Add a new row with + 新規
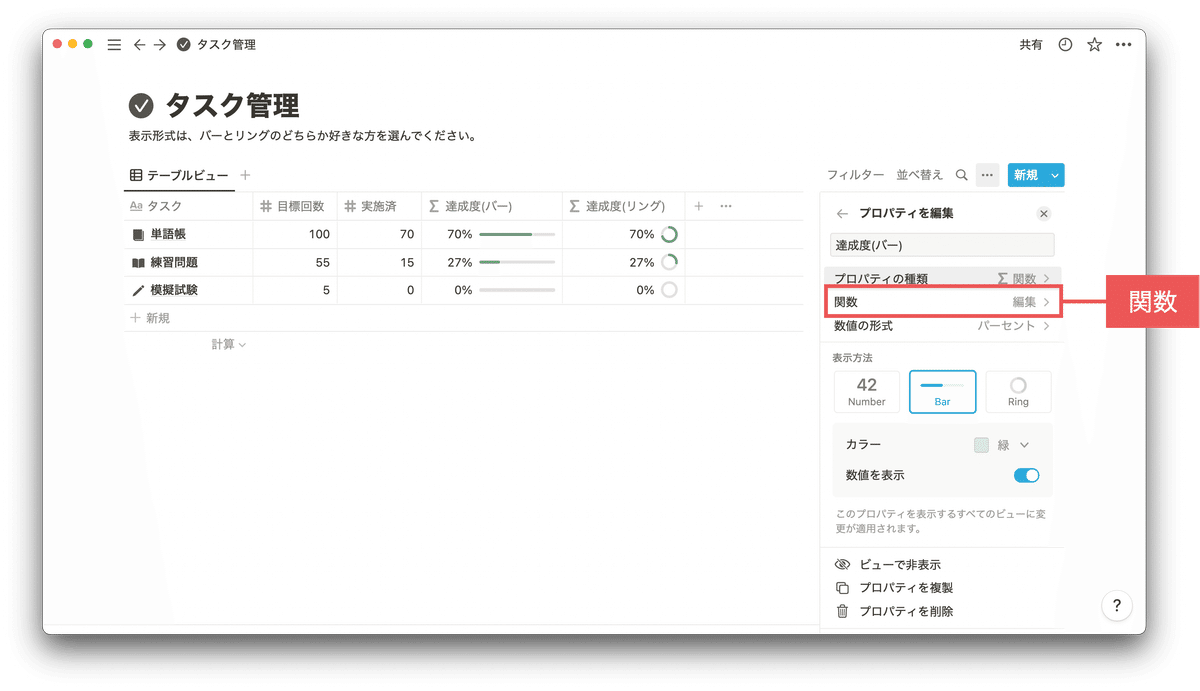Screen dimensions: 1200x691 [150, 318]
